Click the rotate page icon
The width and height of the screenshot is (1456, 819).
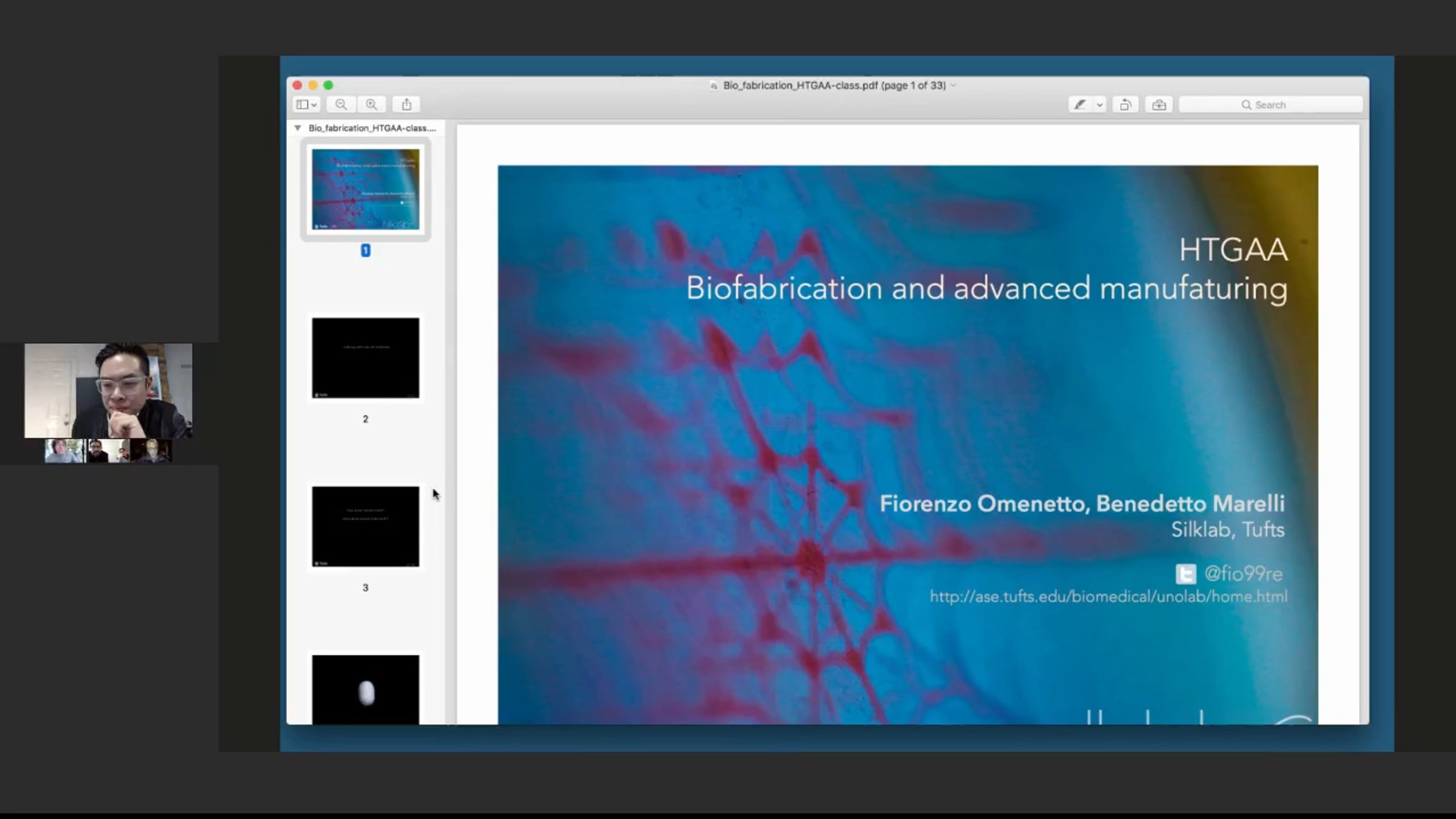pos(1125,104)
